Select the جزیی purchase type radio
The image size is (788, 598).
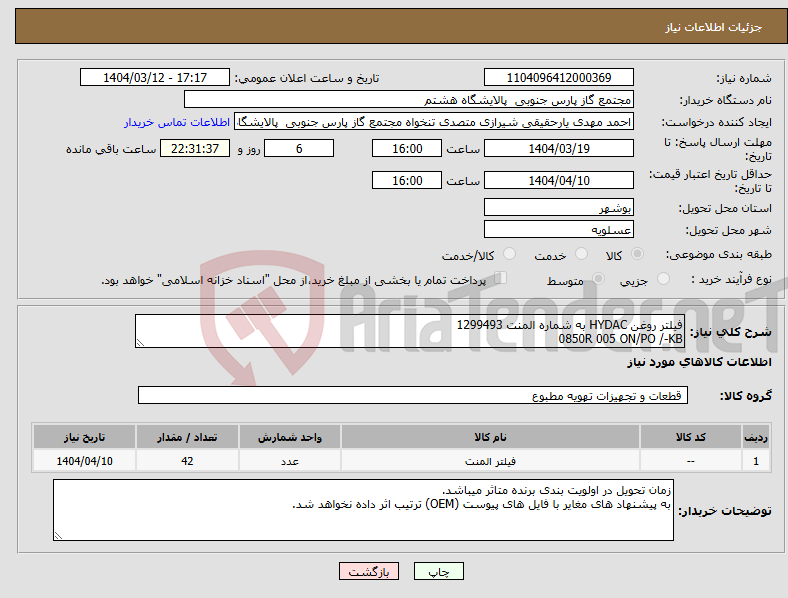(x=663, y=278)
